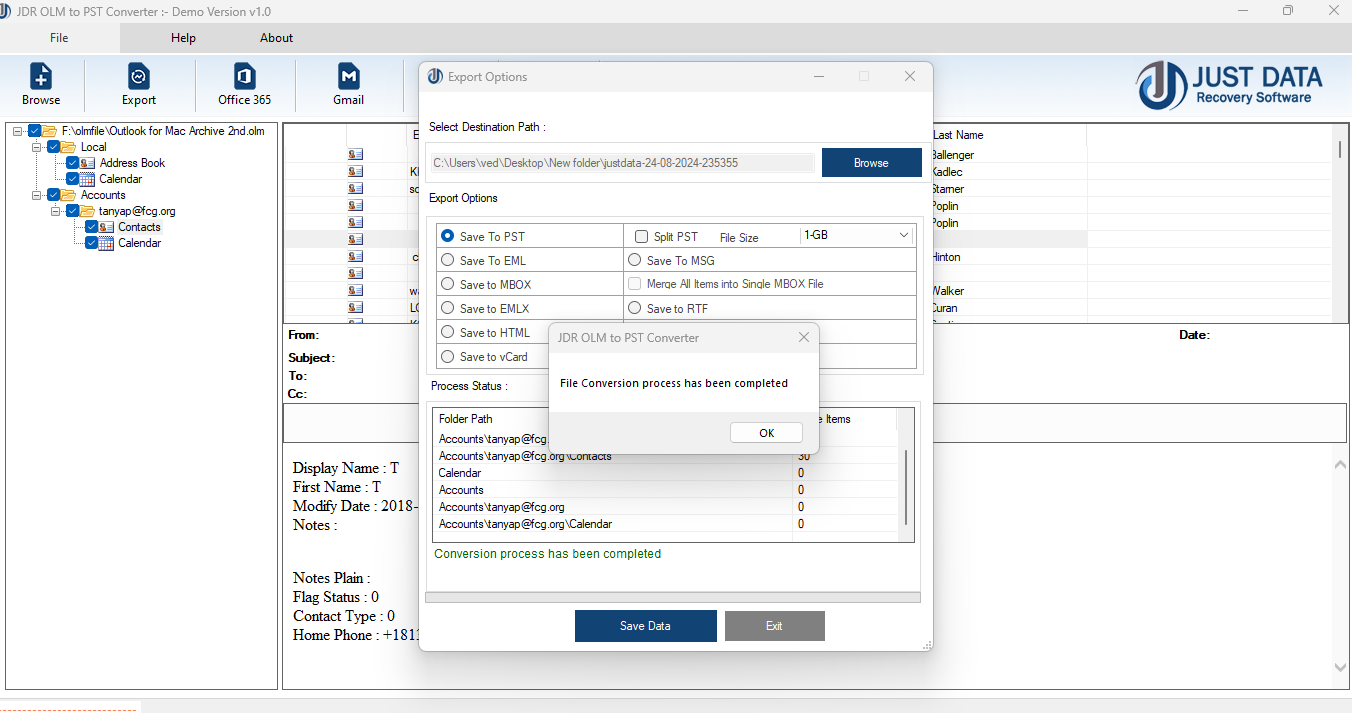
Task: Click contact icon in Walker row
Action: (355, 291)
